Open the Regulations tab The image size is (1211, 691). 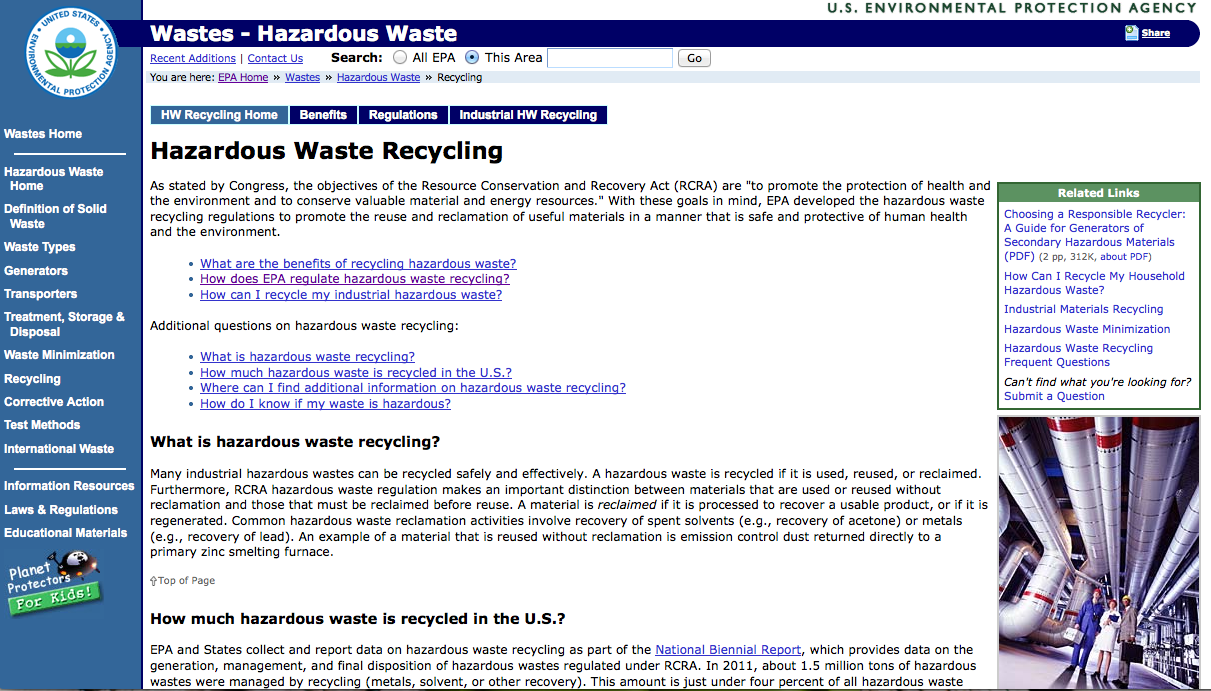pyautogui.click(x=403, y=115)
